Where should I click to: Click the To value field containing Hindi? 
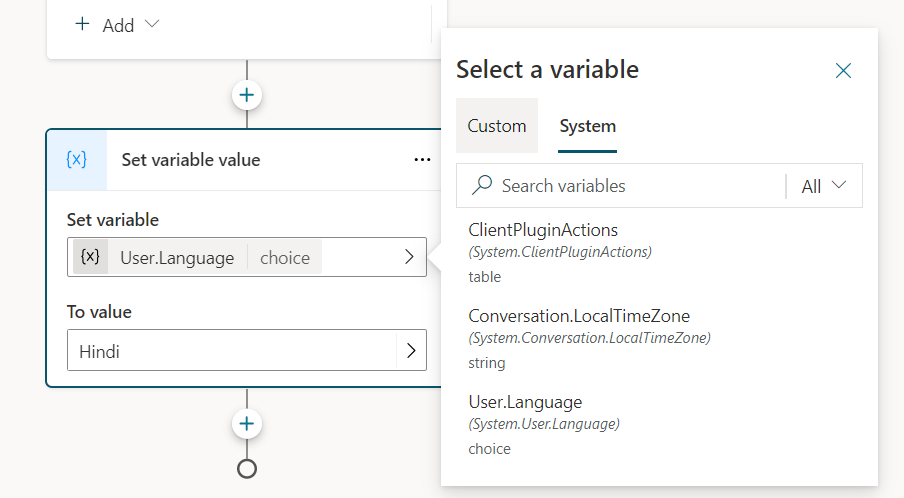[230, 352]
